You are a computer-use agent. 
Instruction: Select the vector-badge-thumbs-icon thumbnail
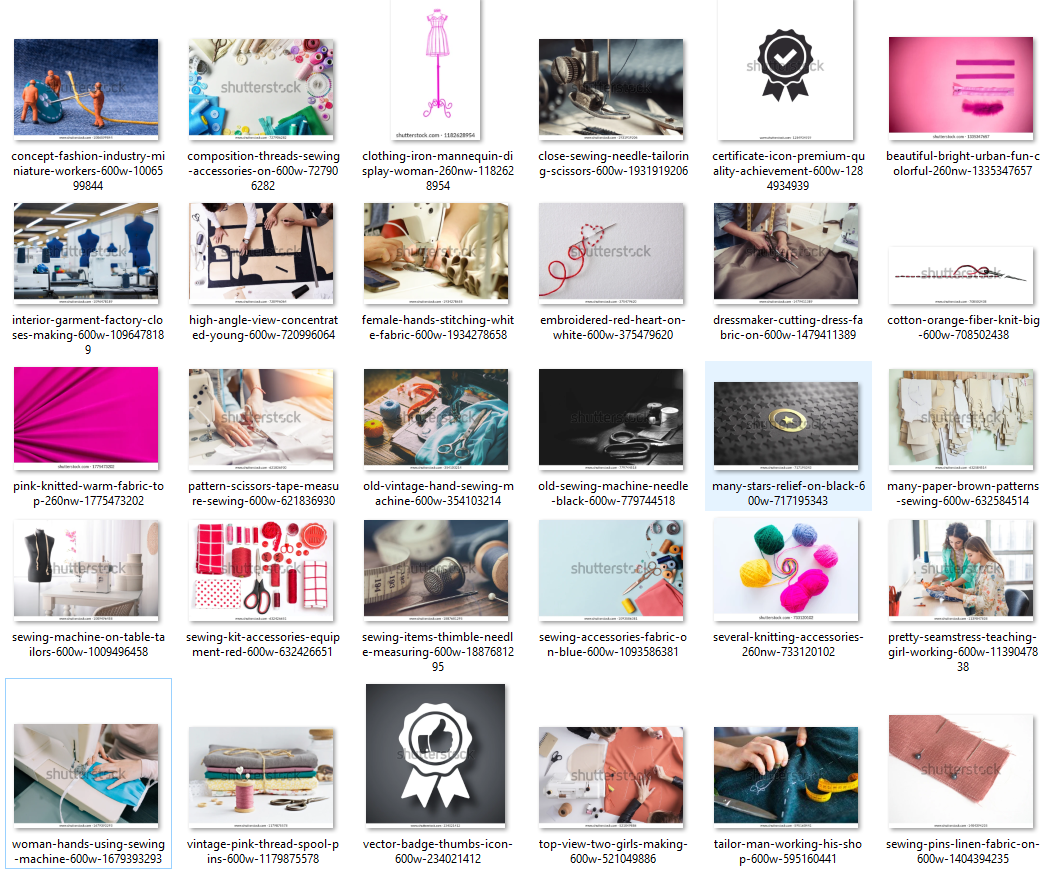436,756
